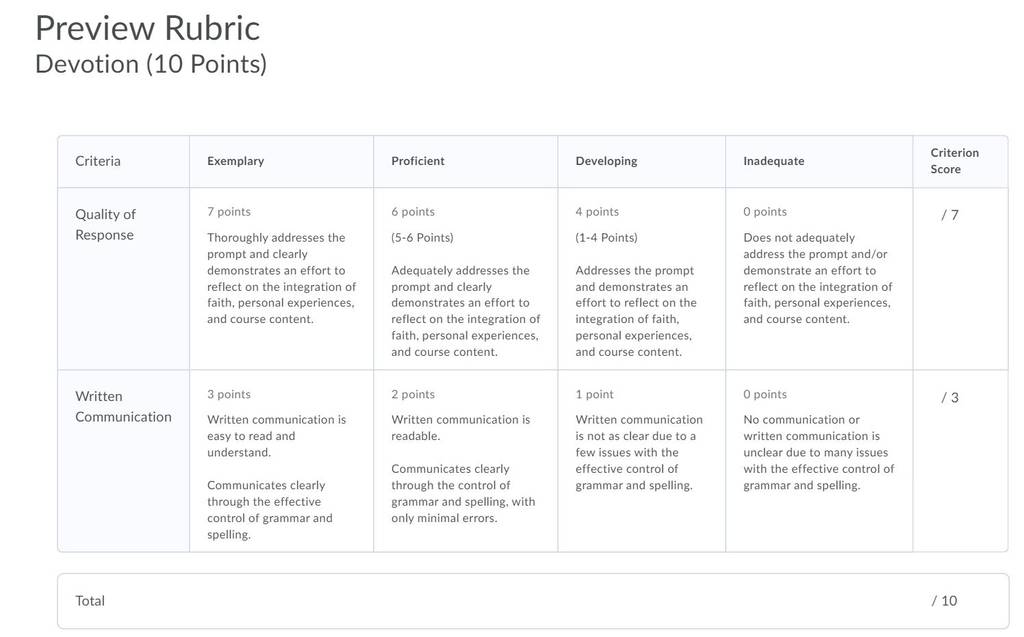Screen dimensions: 1024x637
Task: Click the / 10 total score
Action: click(x=944, y=600)
